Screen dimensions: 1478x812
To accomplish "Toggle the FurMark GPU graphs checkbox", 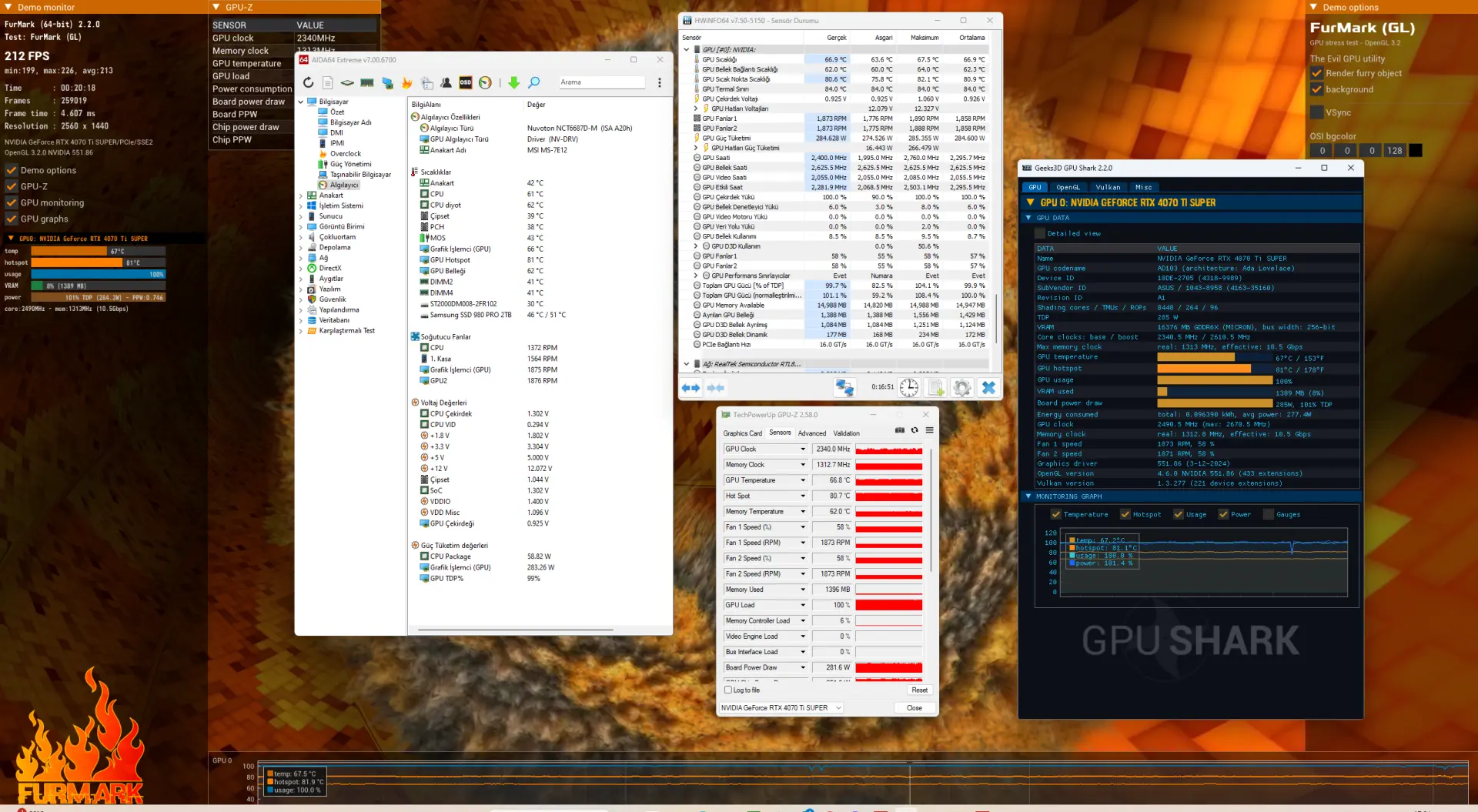I will (12, 219).
